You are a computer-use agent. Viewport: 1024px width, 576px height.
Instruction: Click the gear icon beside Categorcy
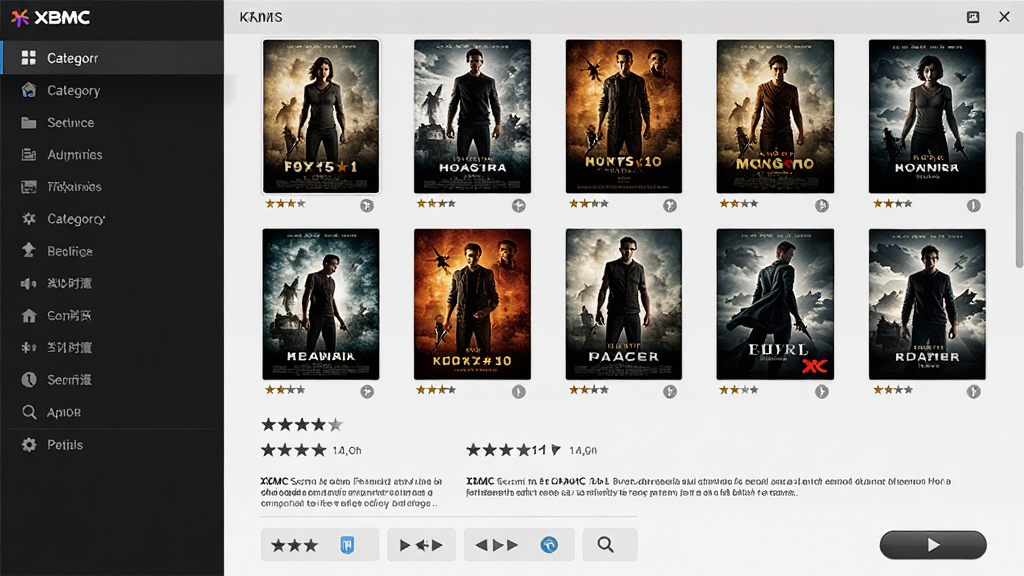[x=29, y=219]
